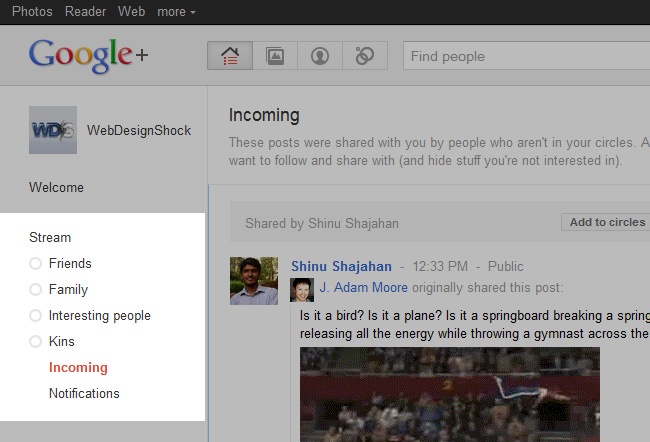The image size is (650, 442).
Task: Focus the Find people search field
Action: pyautogui.click(x=526, y=56)
